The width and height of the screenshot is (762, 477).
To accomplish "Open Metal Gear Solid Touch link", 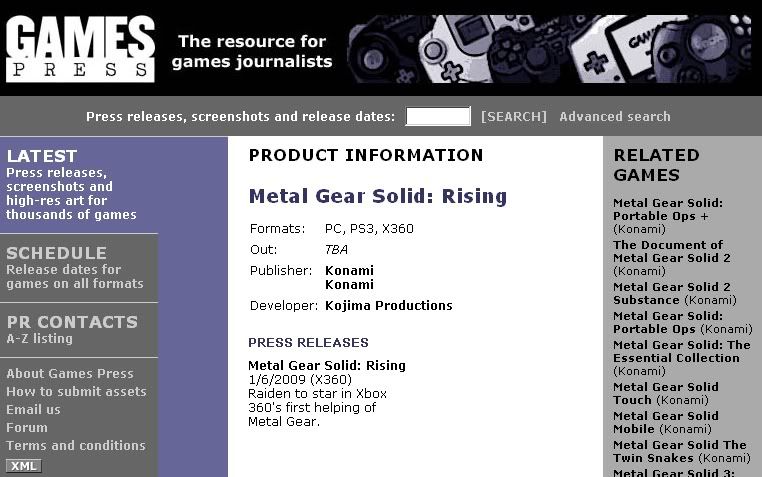I will [665, 393].
